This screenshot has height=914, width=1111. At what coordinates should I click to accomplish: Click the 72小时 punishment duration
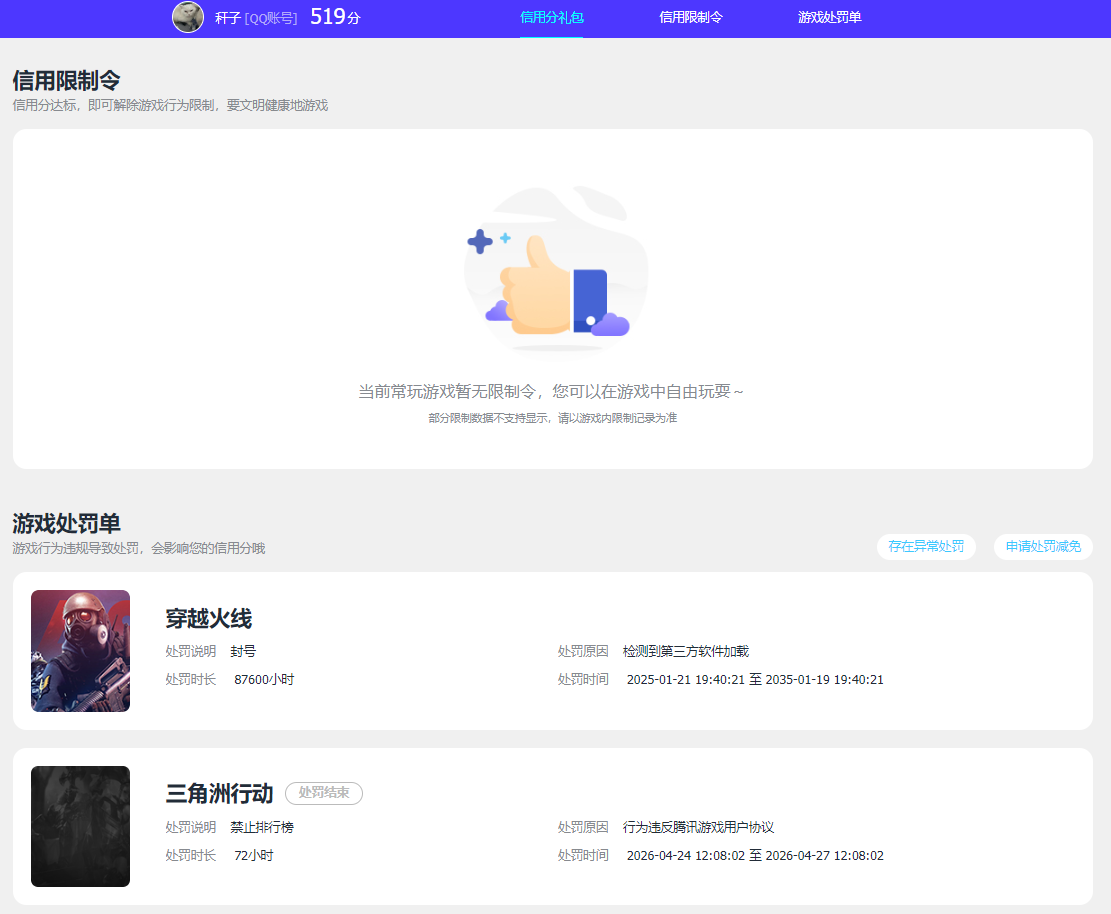pos(254,855)
